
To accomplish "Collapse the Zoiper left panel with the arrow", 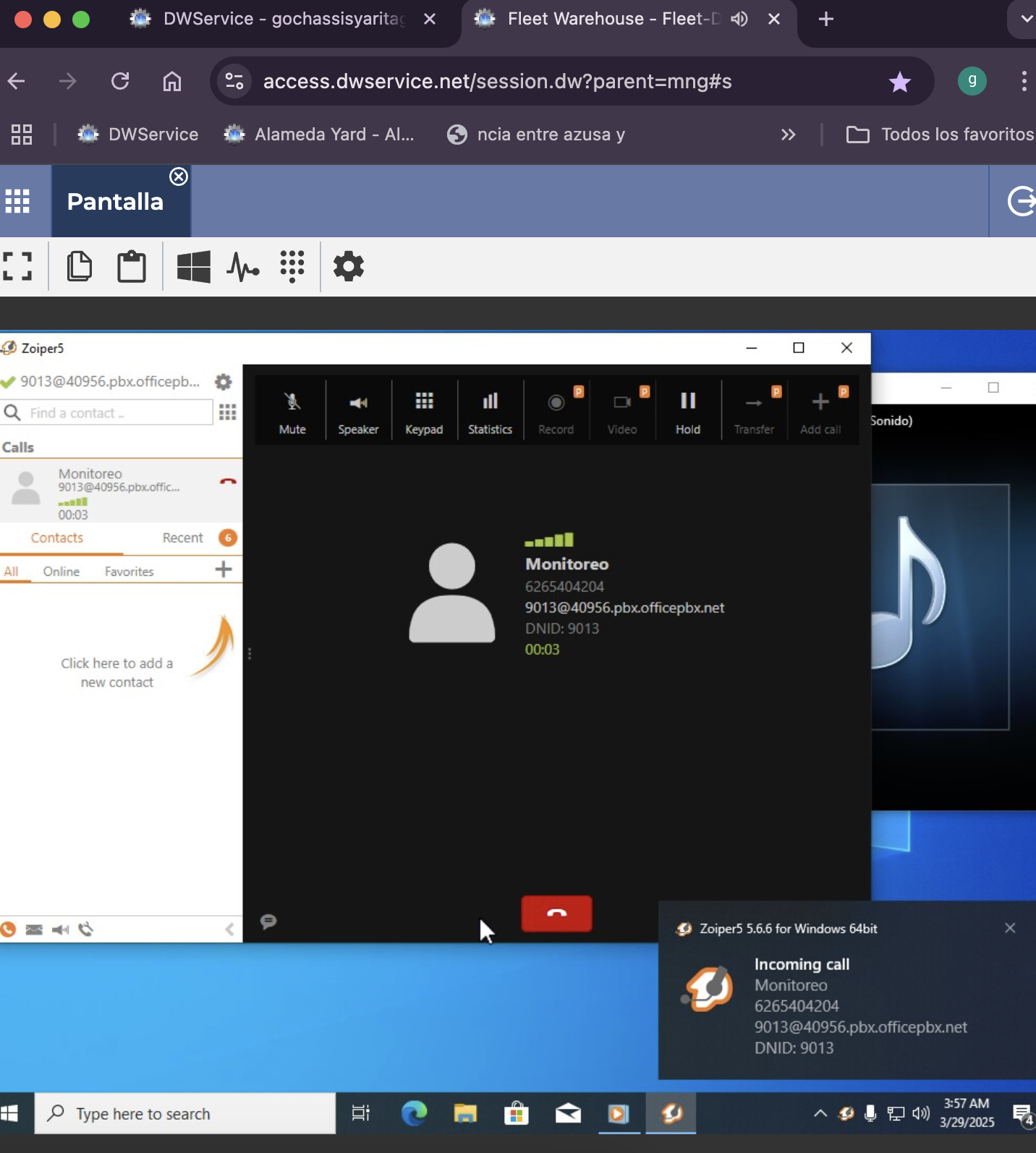I will pos(229,929).
